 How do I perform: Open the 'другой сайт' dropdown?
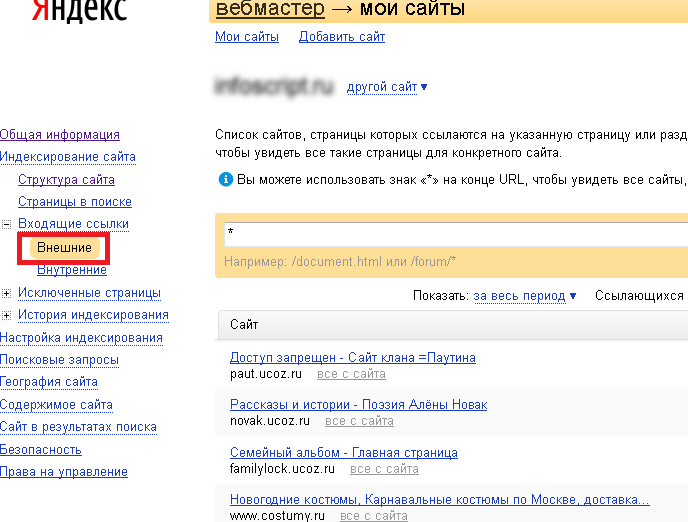point(387,87)
